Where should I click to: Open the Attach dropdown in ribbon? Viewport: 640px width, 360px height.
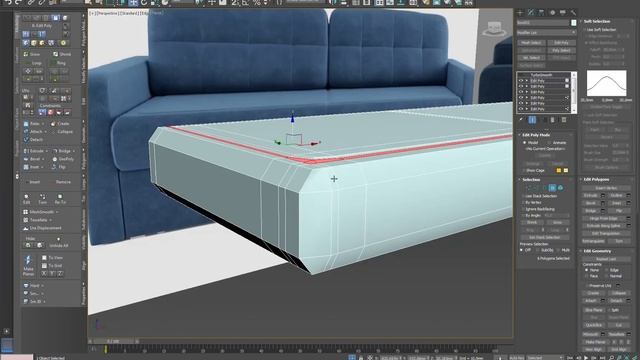45,131
